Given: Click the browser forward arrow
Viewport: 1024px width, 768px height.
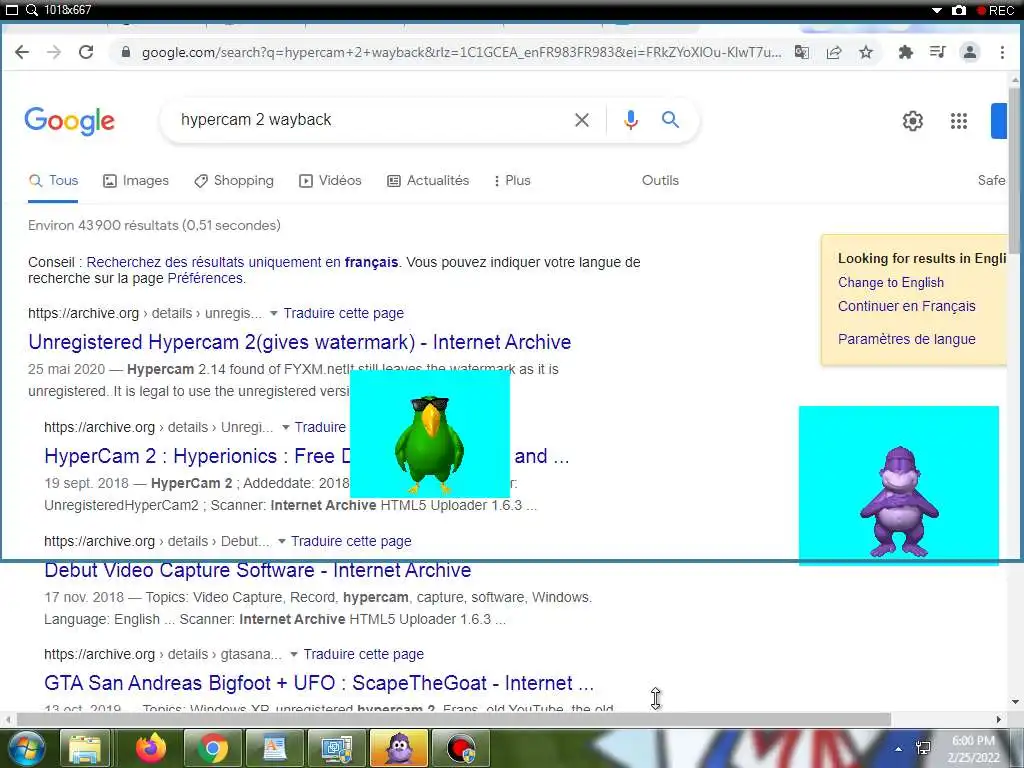Looking at the screenshot, I should [54, 52].
